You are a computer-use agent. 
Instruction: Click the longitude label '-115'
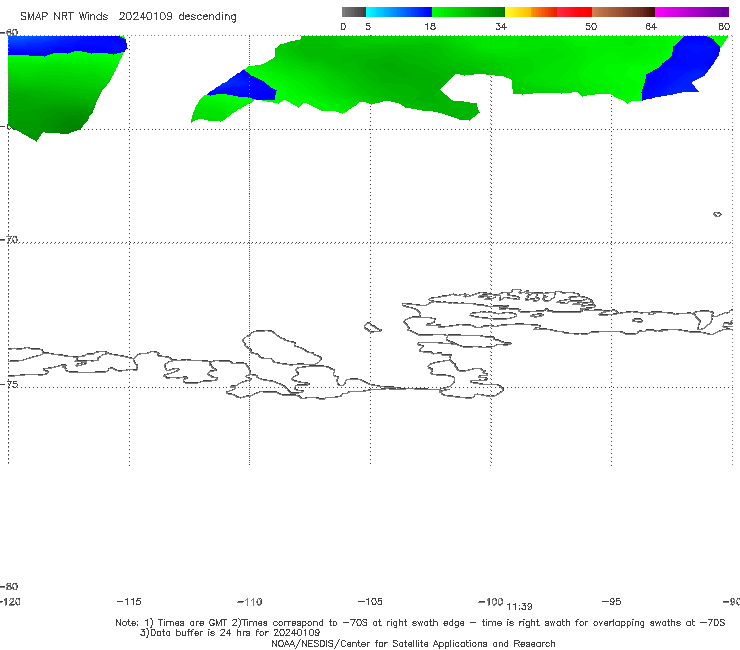129,601
